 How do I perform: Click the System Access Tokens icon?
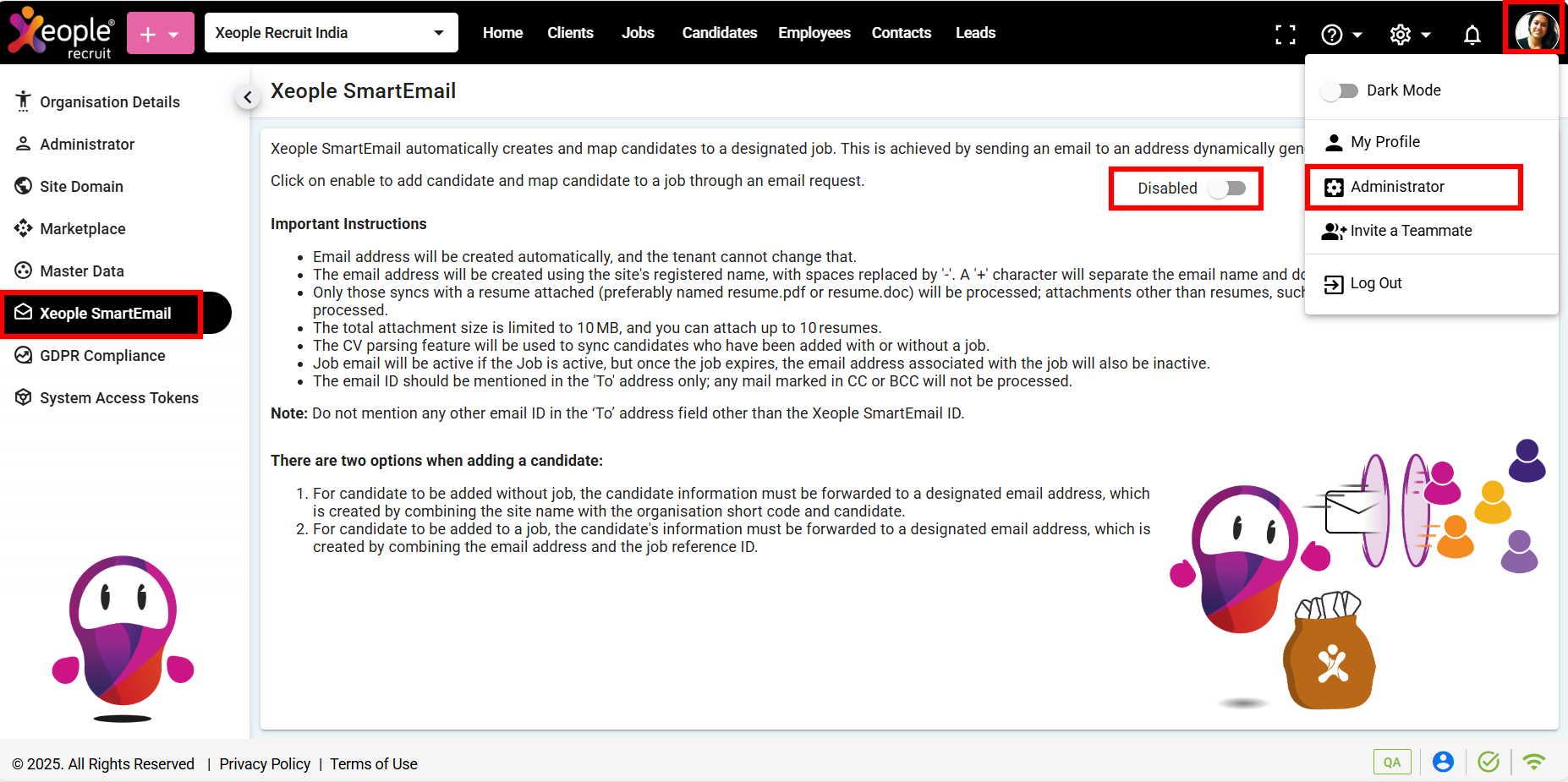[23, 397]
